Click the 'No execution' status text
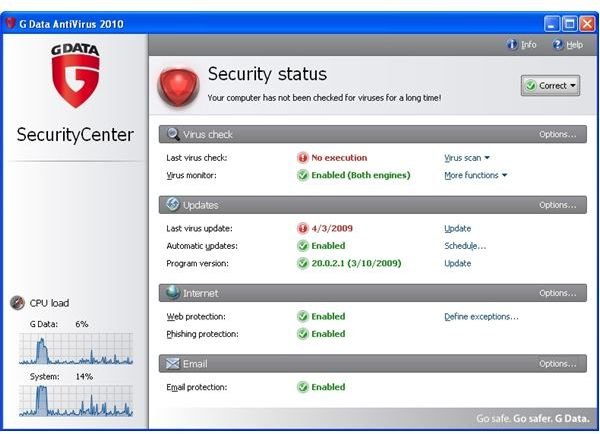This screenshot has height=434, width=600. pyautogui.click(x=339, y=158)
